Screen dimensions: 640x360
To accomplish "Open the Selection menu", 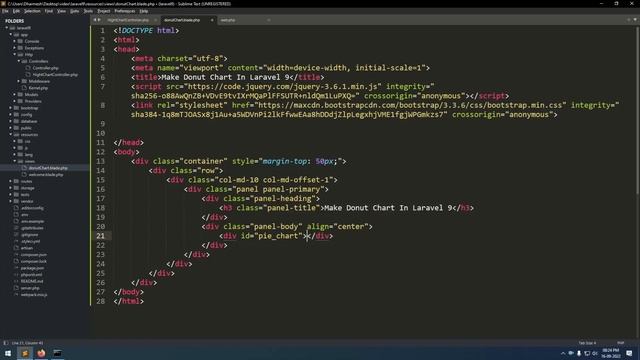I will tap(32, 11).
